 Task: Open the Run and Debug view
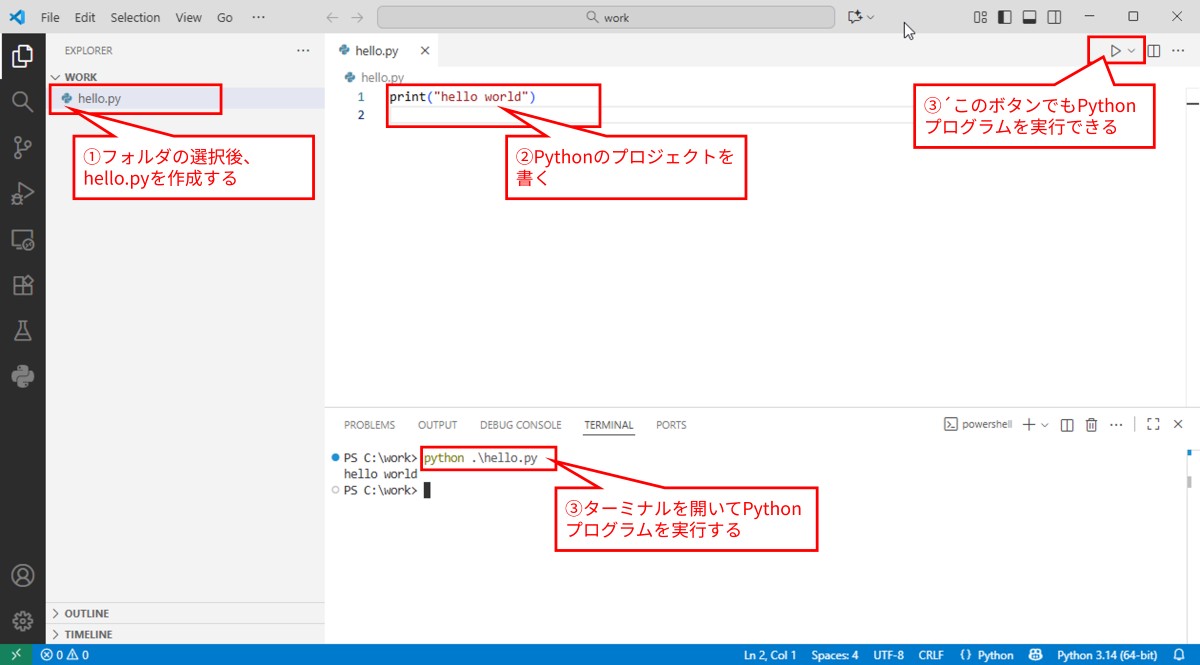22,194
